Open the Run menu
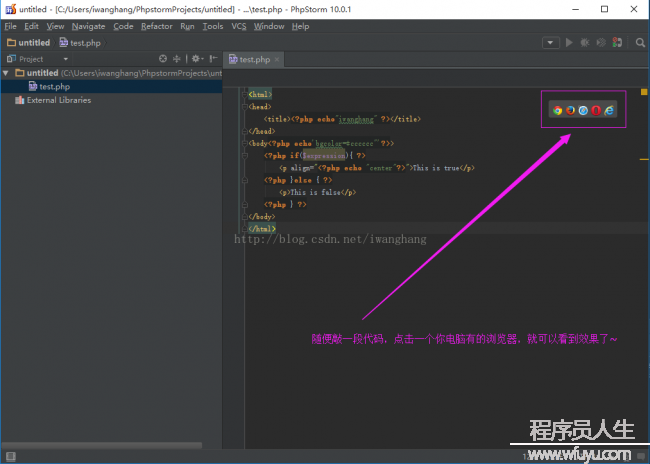 coord(187,26)
